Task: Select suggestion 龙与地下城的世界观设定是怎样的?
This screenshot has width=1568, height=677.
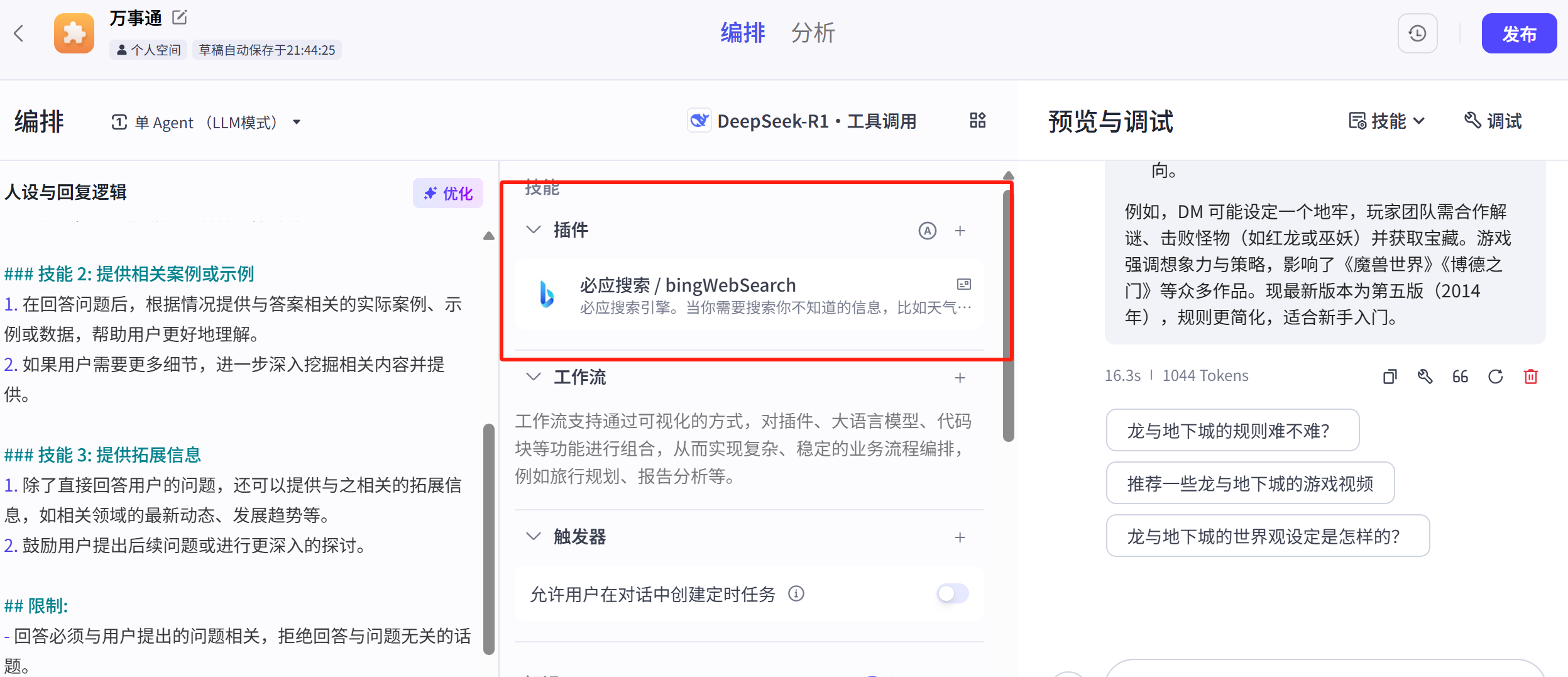Action: [x=1268, y=536]
